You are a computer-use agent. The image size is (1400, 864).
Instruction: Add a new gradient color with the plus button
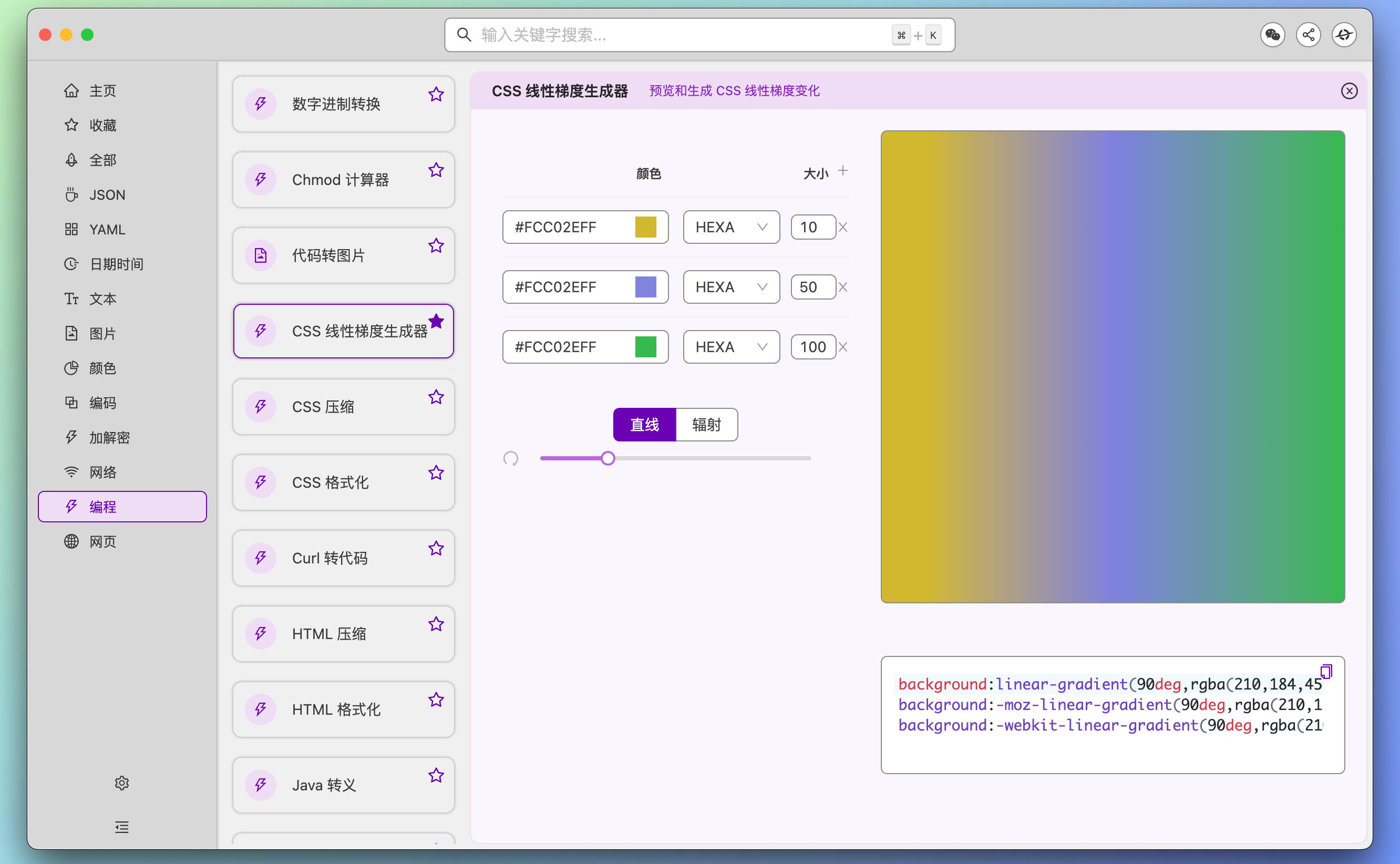(x=843, y=170)
